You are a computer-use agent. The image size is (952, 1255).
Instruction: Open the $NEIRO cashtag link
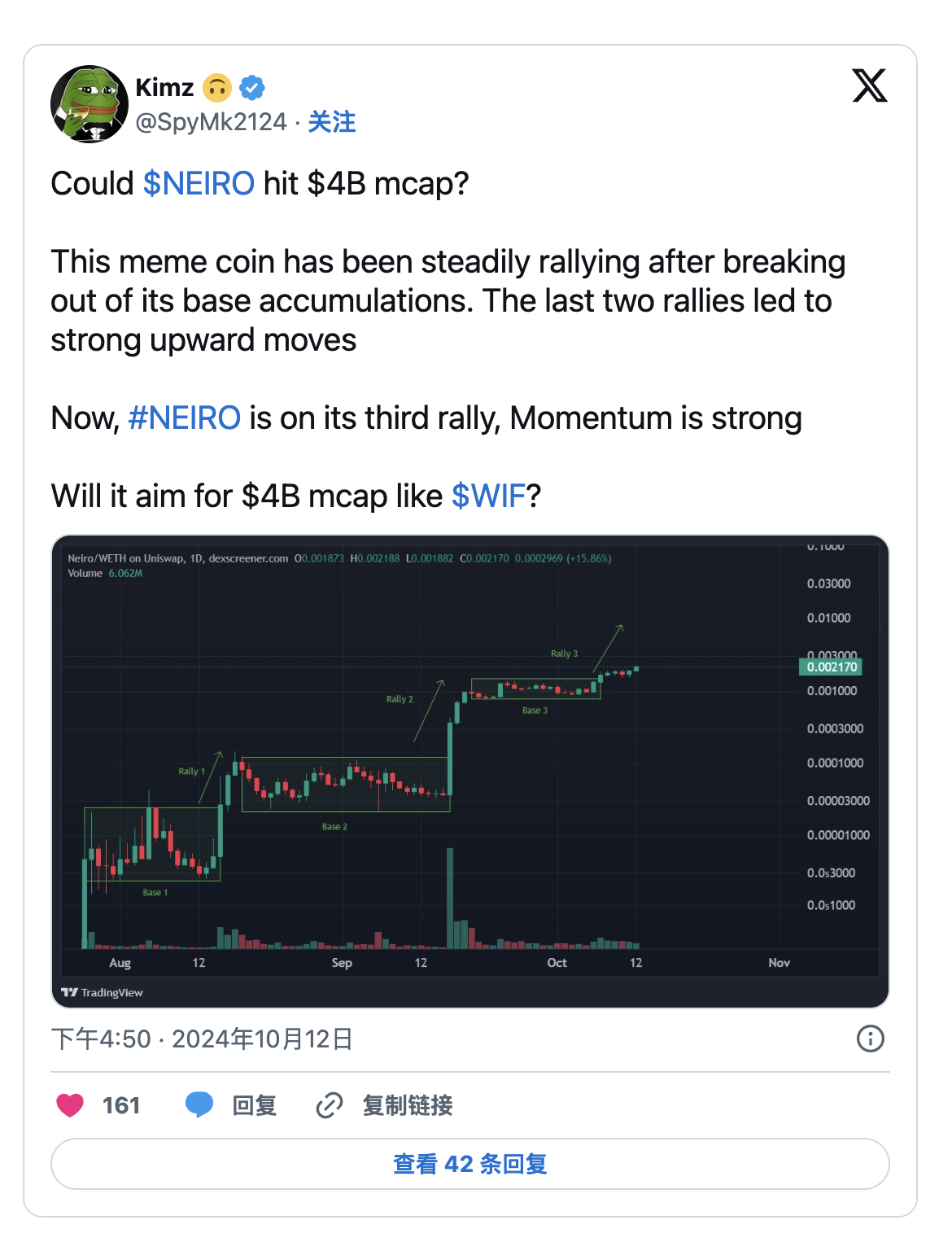pos(199,184)
